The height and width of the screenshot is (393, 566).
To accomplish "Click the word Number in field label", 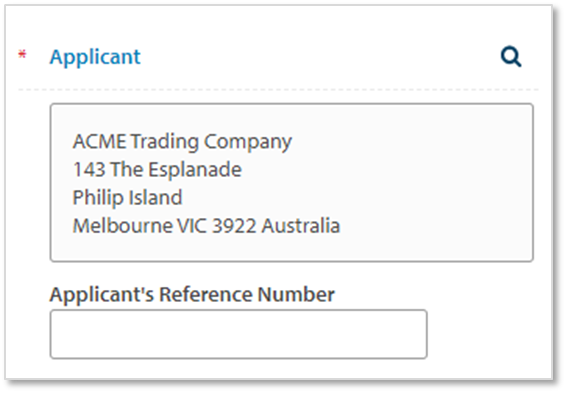I will click(296, 294).
